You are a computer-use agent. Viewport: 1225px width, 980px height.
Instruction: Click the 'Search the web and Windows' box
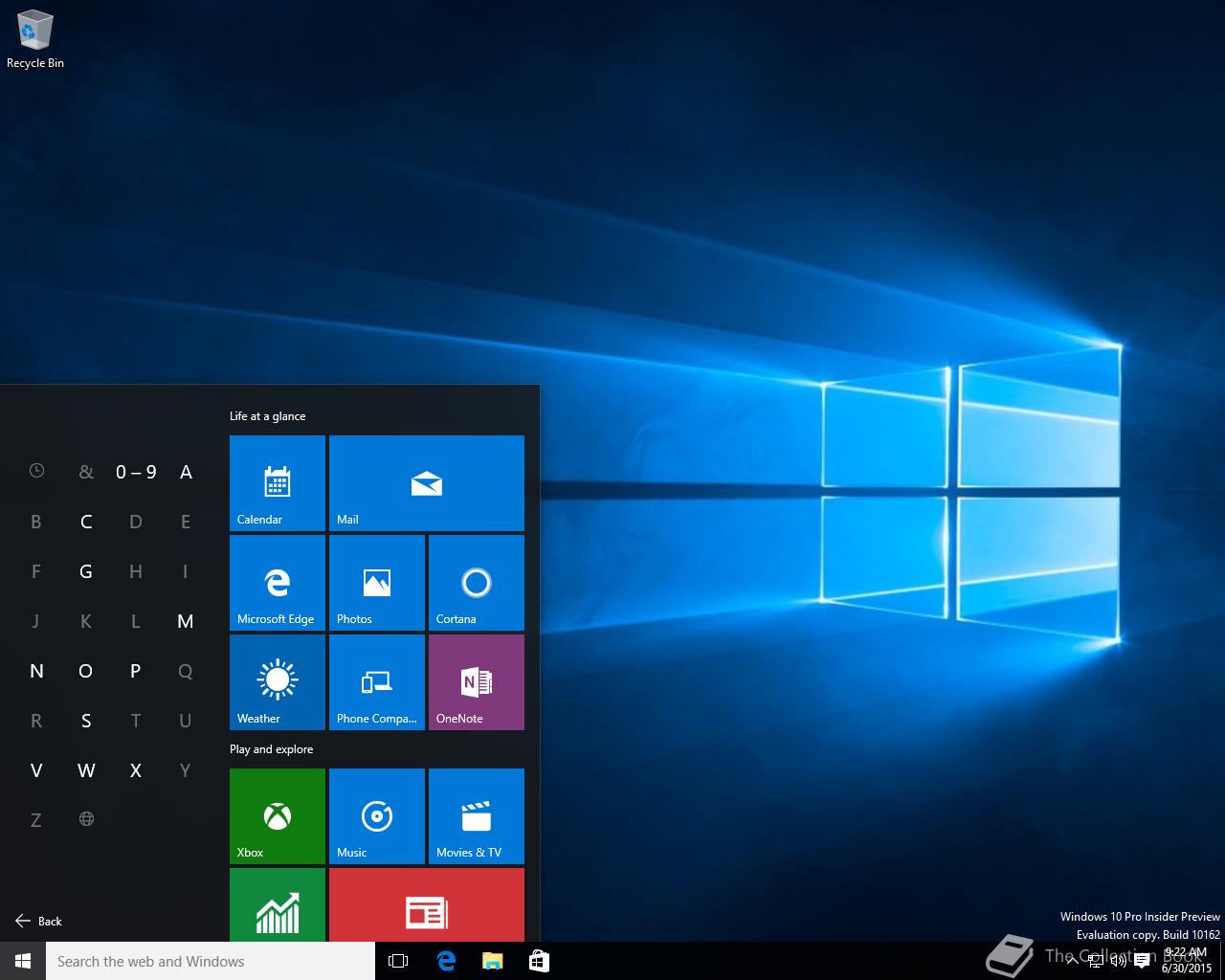click(211, 961)
